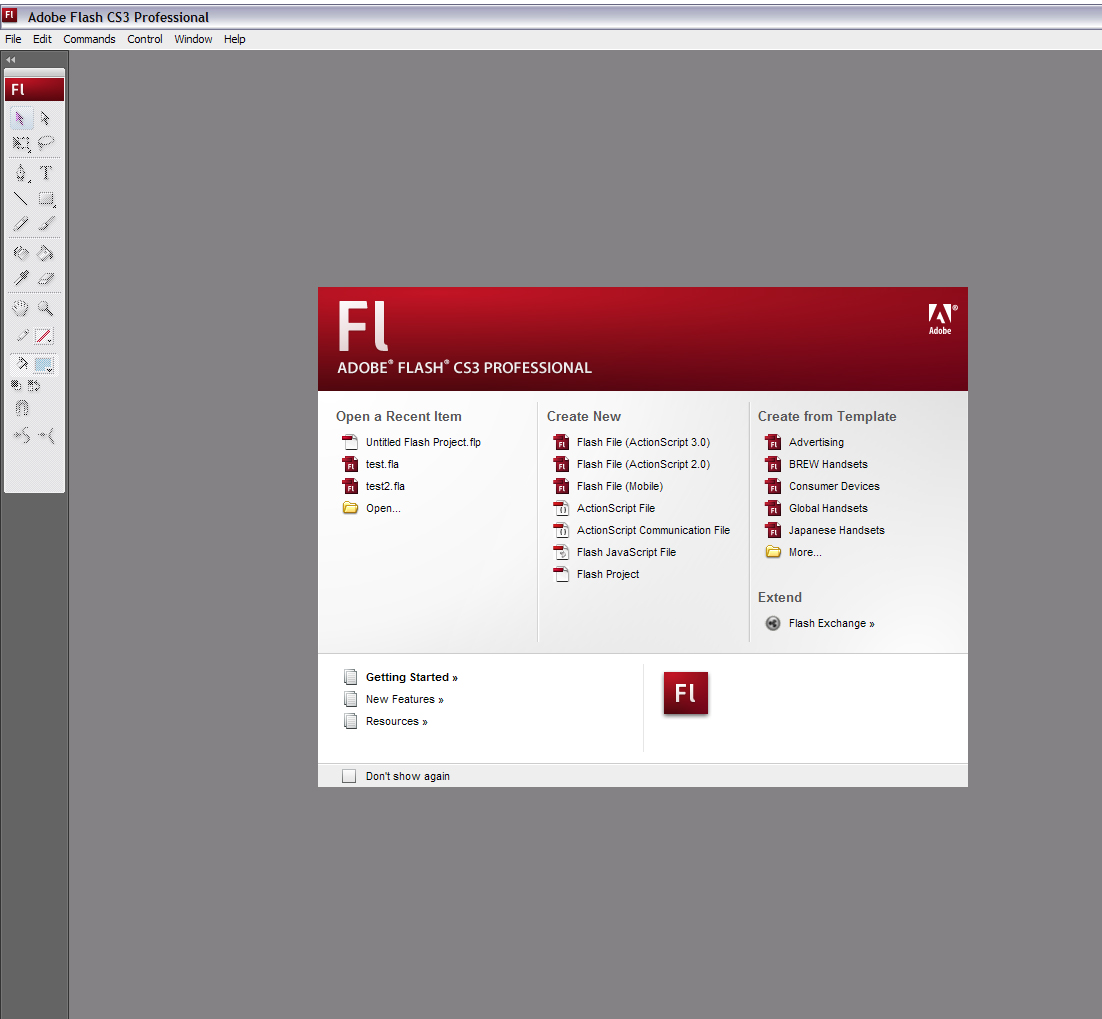Select the Eraser tool
The height and width of the screenshot is (1019, 1102).
[46, 278]
